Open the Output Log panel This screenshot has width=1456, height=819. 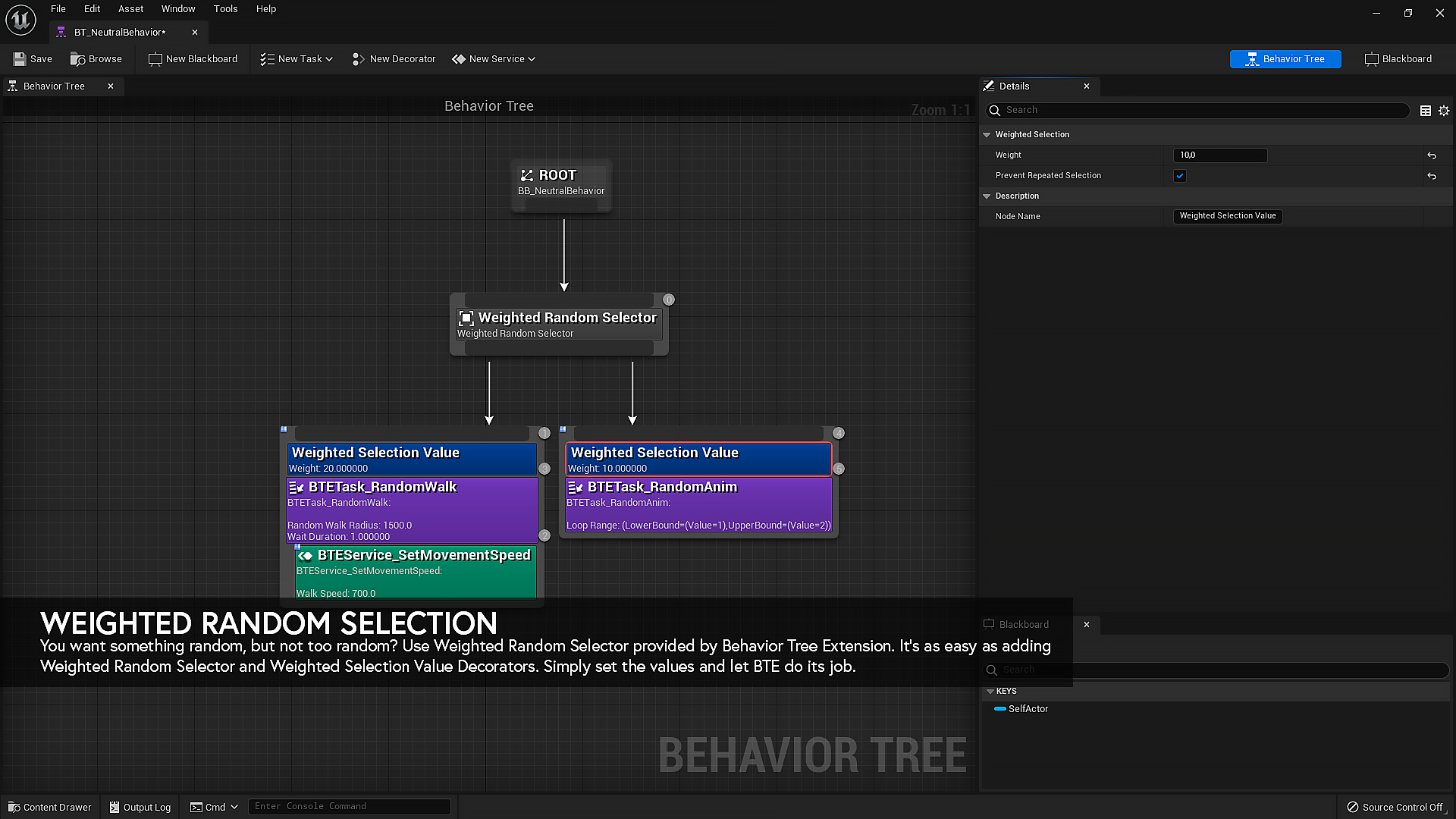(x=140, y=807)
